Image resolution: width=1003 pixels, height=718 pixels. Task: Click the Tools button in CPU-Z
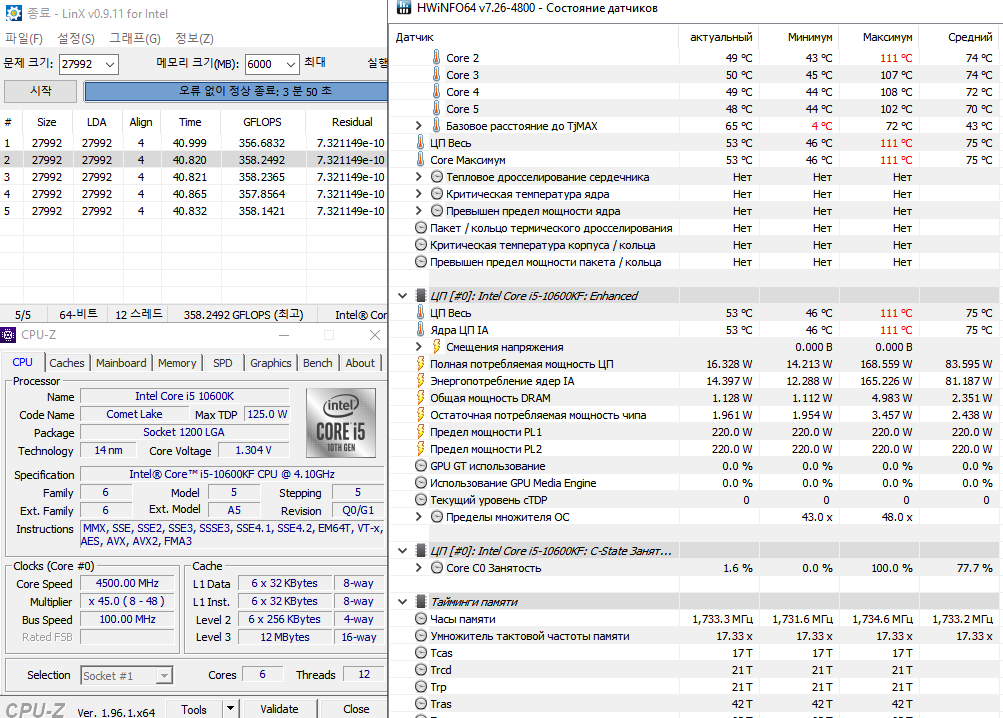click(x=194, y=709)
